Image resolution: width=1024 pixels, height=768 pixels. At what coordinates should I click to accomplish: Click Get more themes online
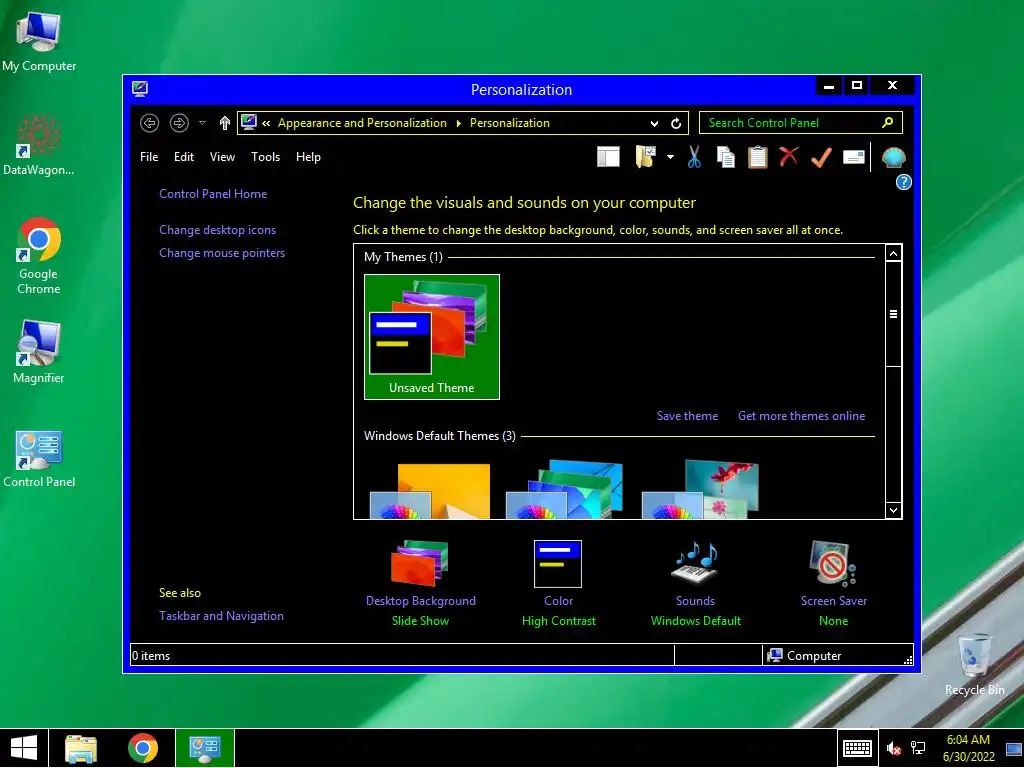(801, 416)
